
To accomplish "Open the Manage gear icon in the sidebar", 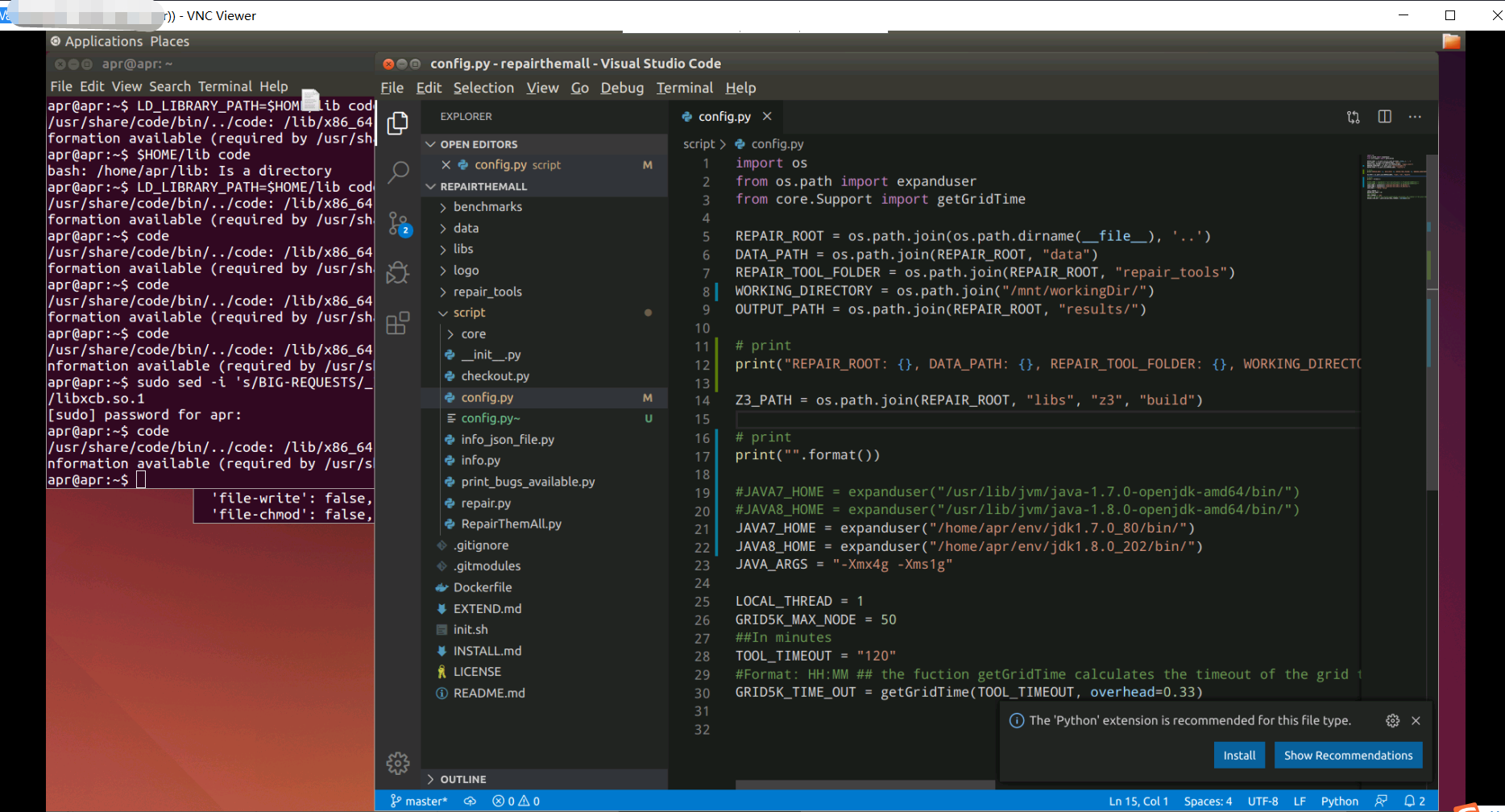I will pos(397,762).
